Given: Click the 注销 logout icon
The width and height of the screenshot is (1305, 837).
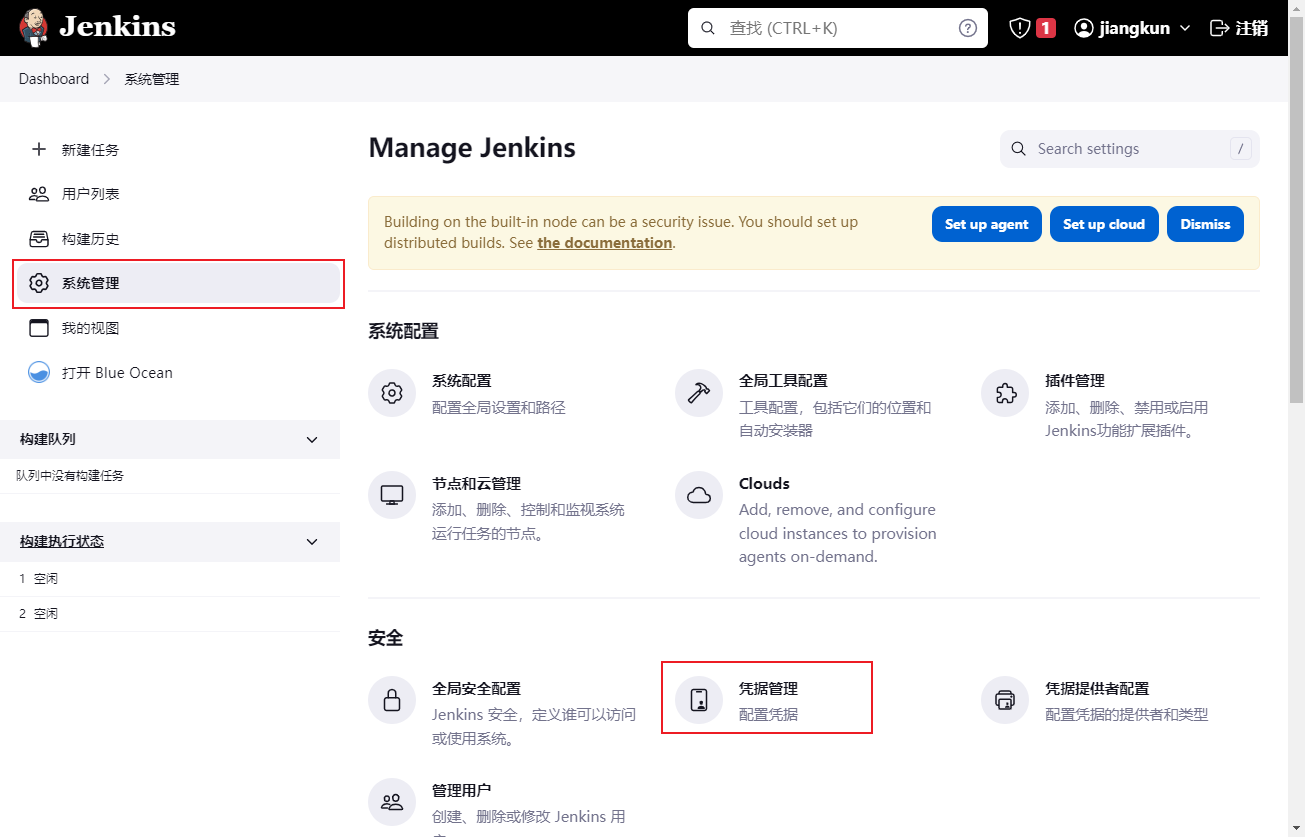Looking at the screenshot, I should click(x=1220, y=28).
